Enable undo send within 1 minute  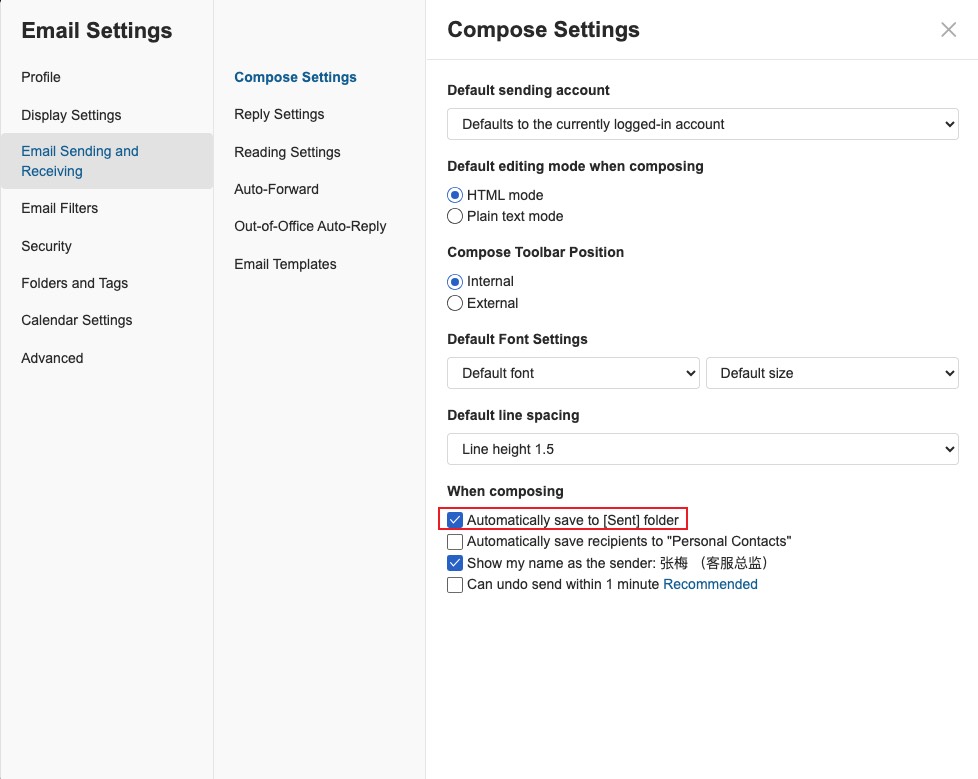pos(455,584)
